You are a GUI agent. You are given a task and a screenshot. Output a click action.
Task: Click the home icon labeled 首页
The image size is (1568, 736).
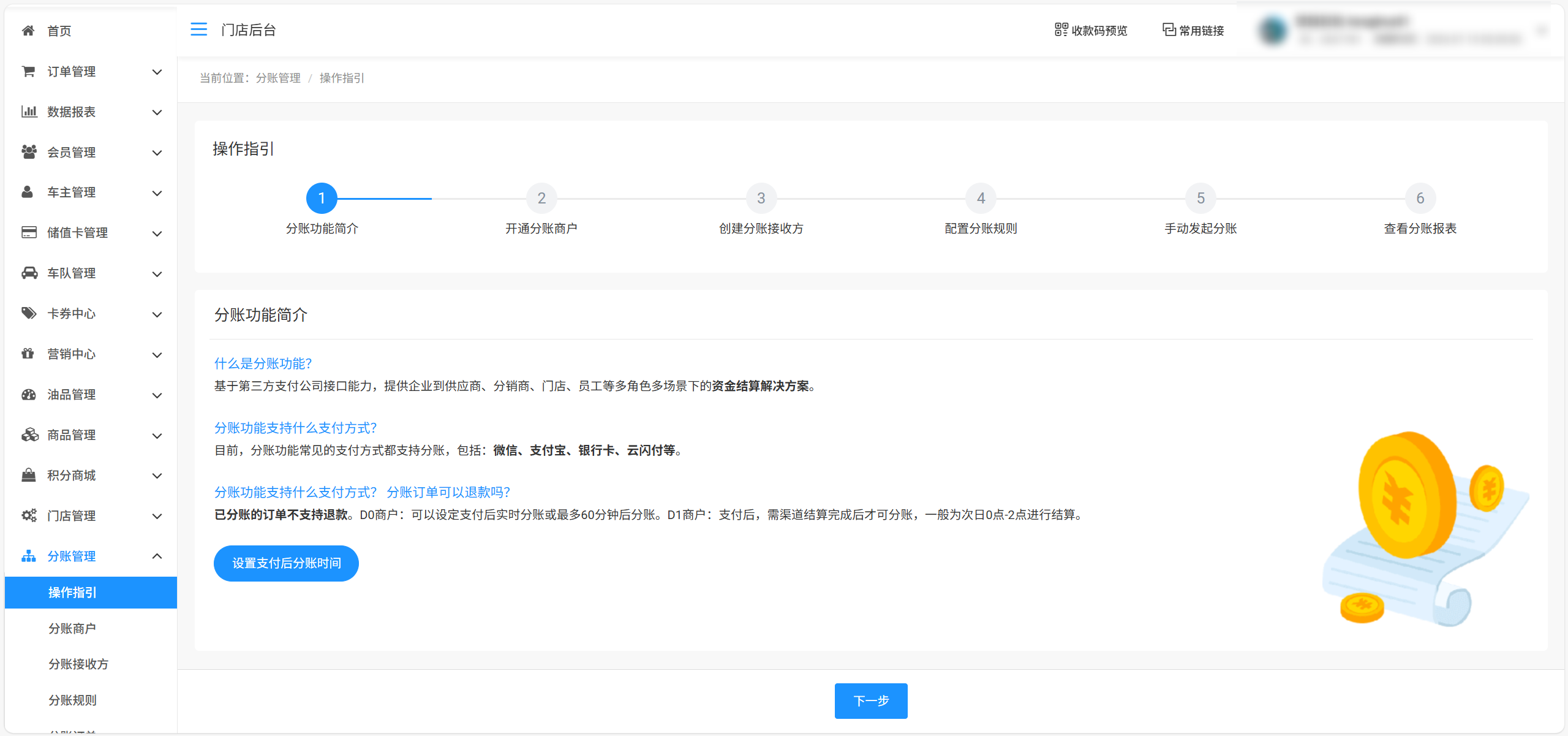click(28, 31)
